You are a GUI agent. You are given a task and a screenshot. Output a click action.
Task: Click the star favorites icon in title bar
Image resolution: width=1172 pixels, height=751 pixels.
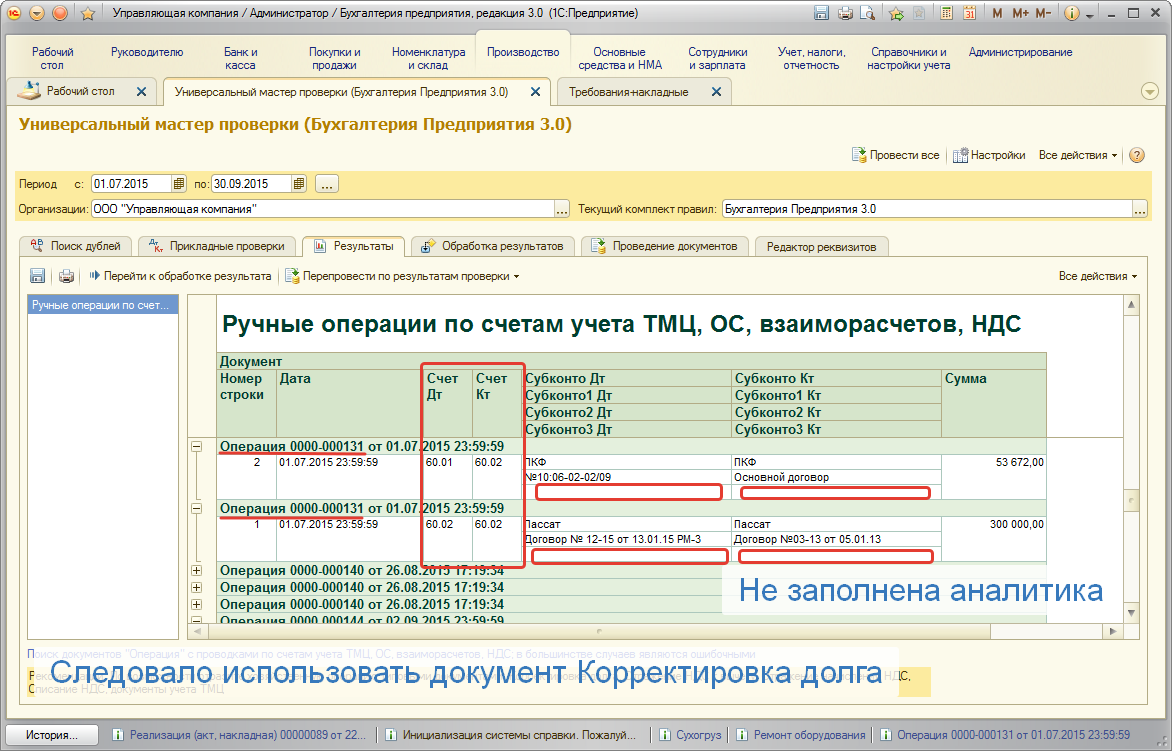pos(87,13)
